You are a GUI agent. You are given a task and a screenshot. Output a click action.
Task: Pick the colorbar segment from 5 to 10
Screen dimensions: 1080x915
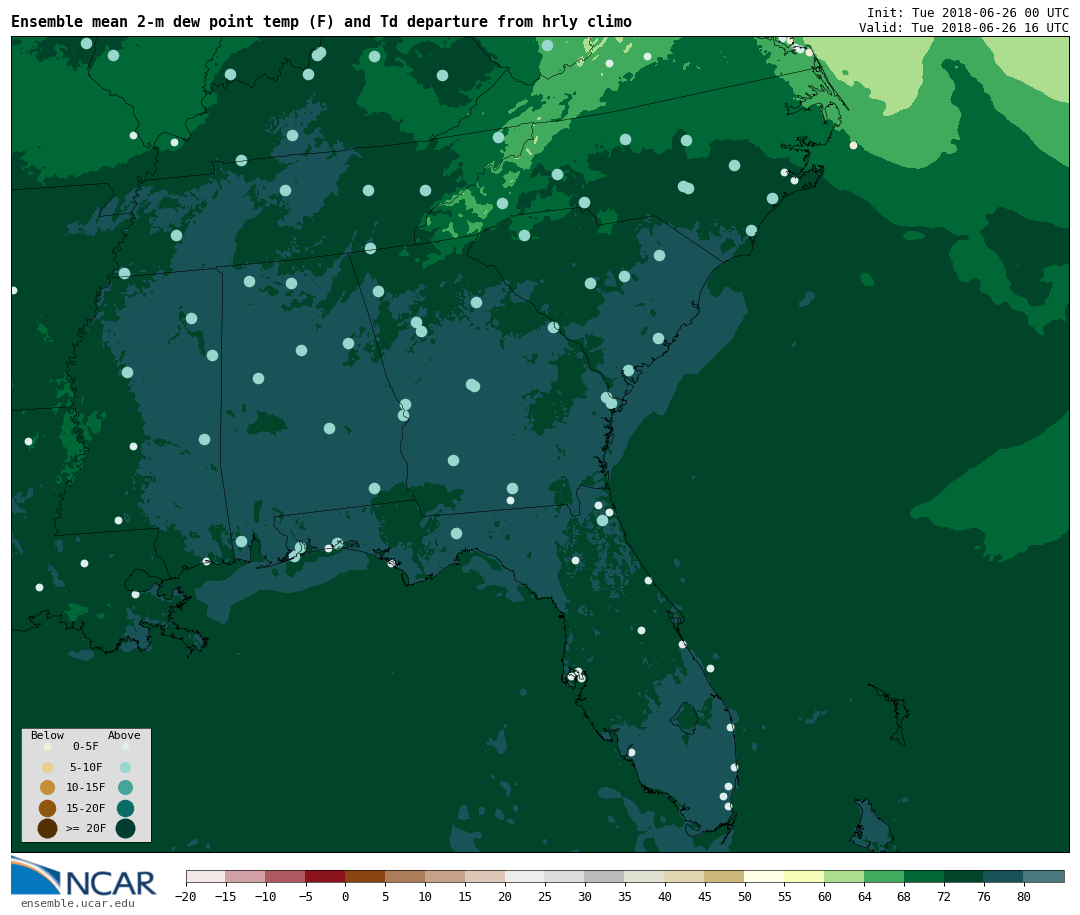coord(406,876)
